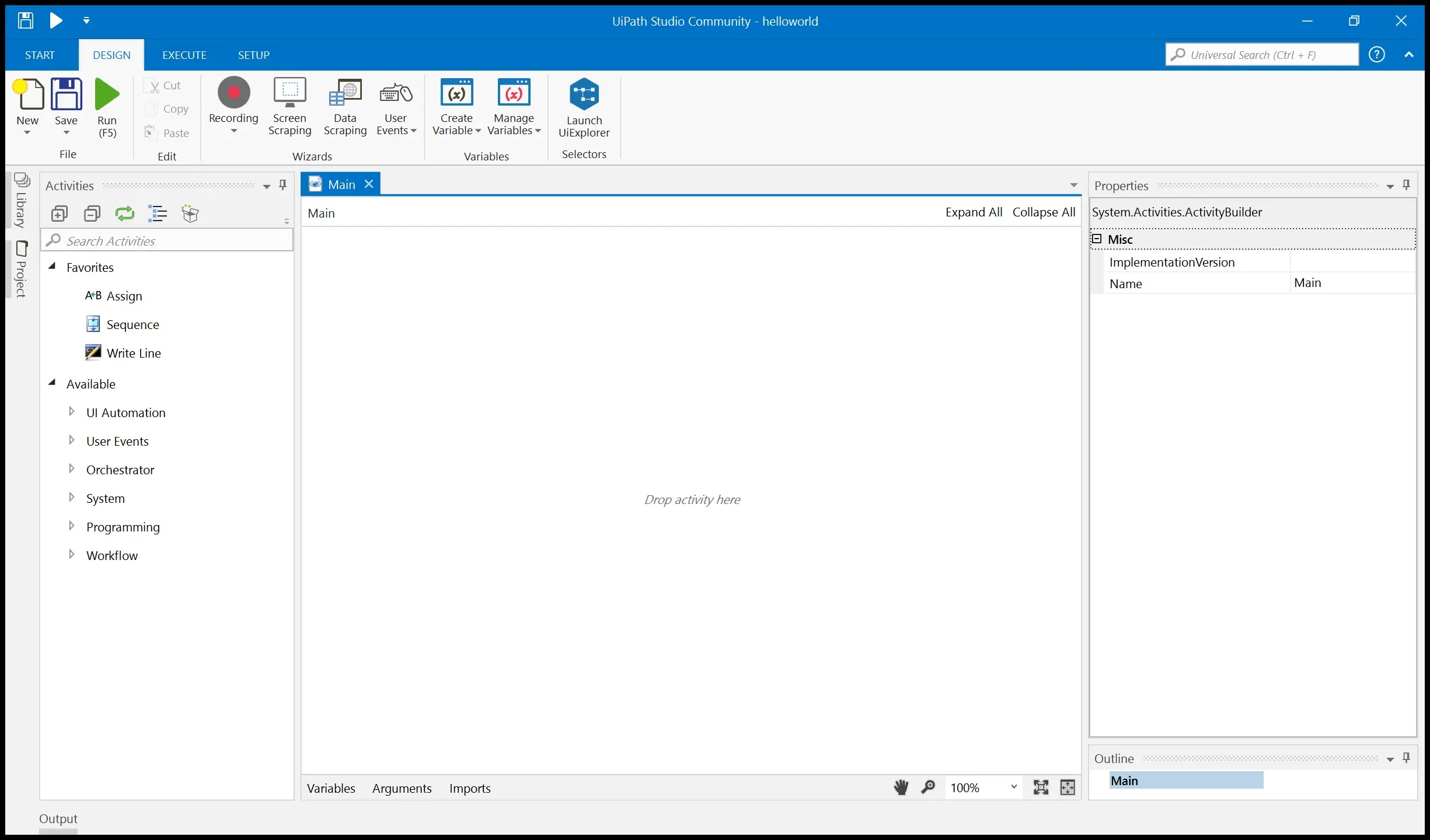The image size is (1430, 840).
Task: Select the Sequence activity
Action: pos(122,324)
